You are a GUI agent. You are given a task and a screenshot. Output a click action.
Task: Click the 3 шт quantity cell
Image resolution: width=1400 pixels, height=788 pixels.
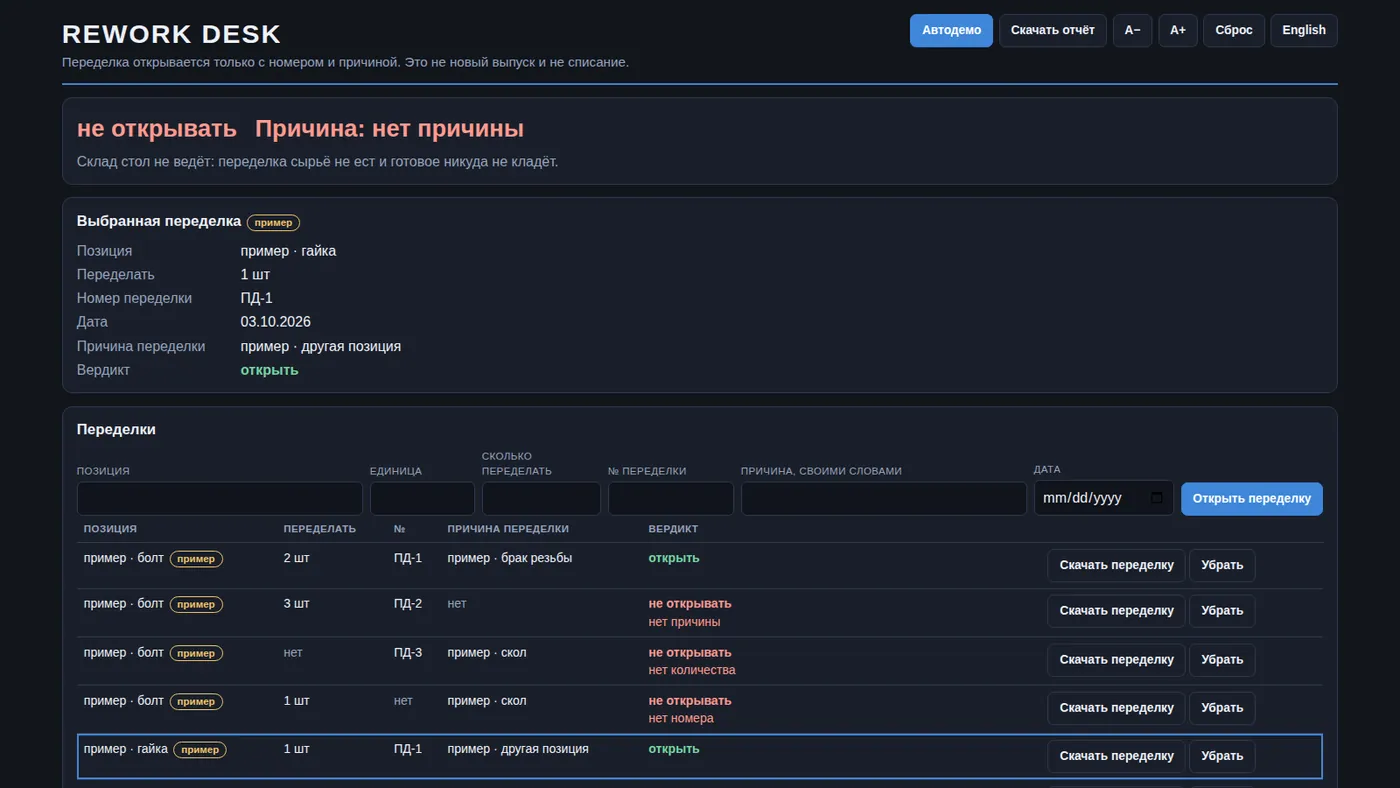click(x=297, y=604)
